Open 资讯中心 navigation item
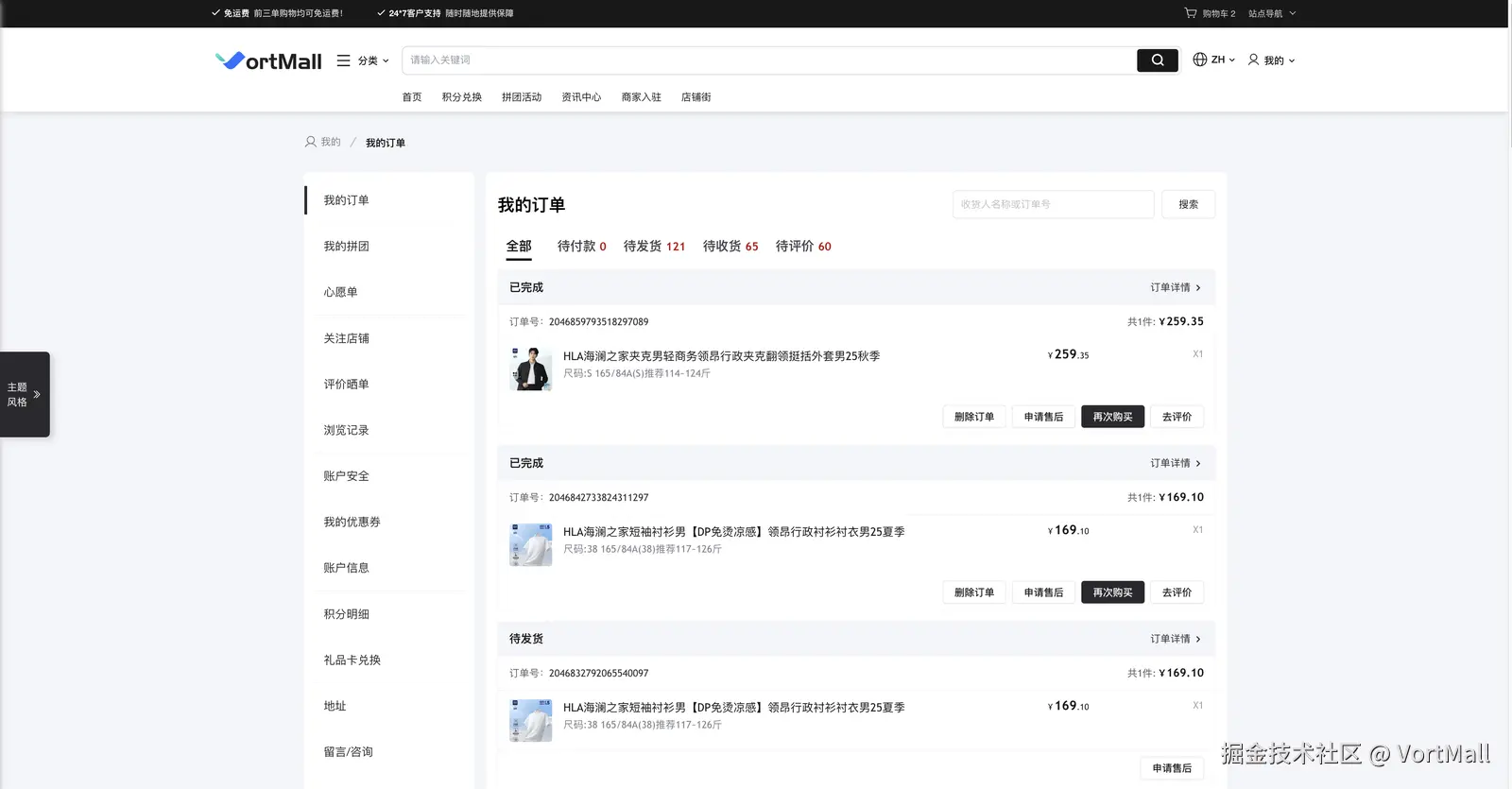1512x789 pixels. [x=581, y=97]
